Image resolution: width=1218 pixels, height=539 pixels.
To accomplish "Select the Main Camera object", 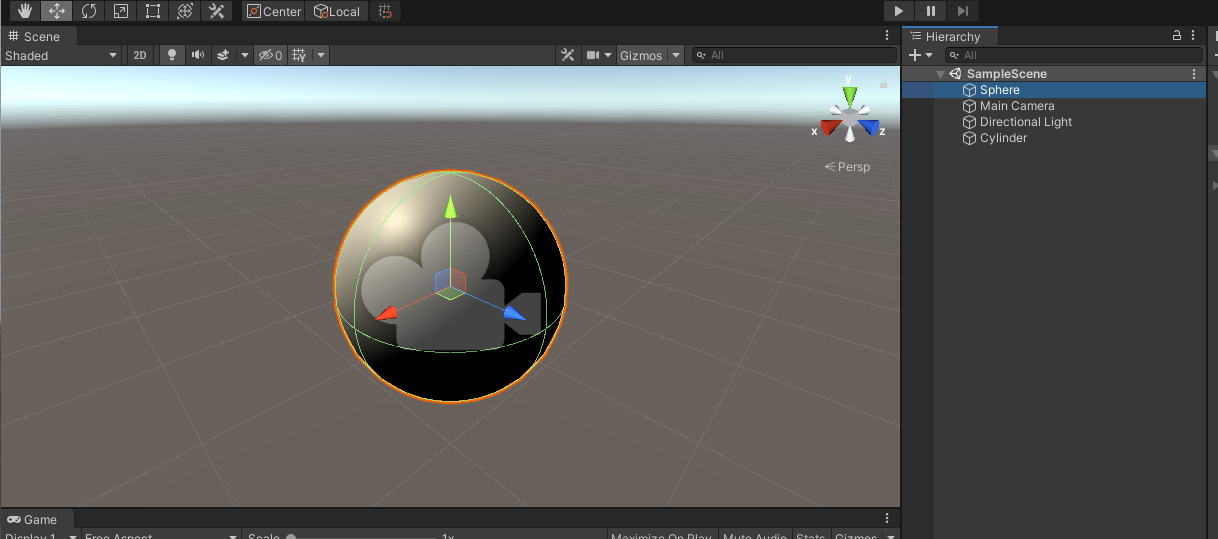I will [1054, 106].
